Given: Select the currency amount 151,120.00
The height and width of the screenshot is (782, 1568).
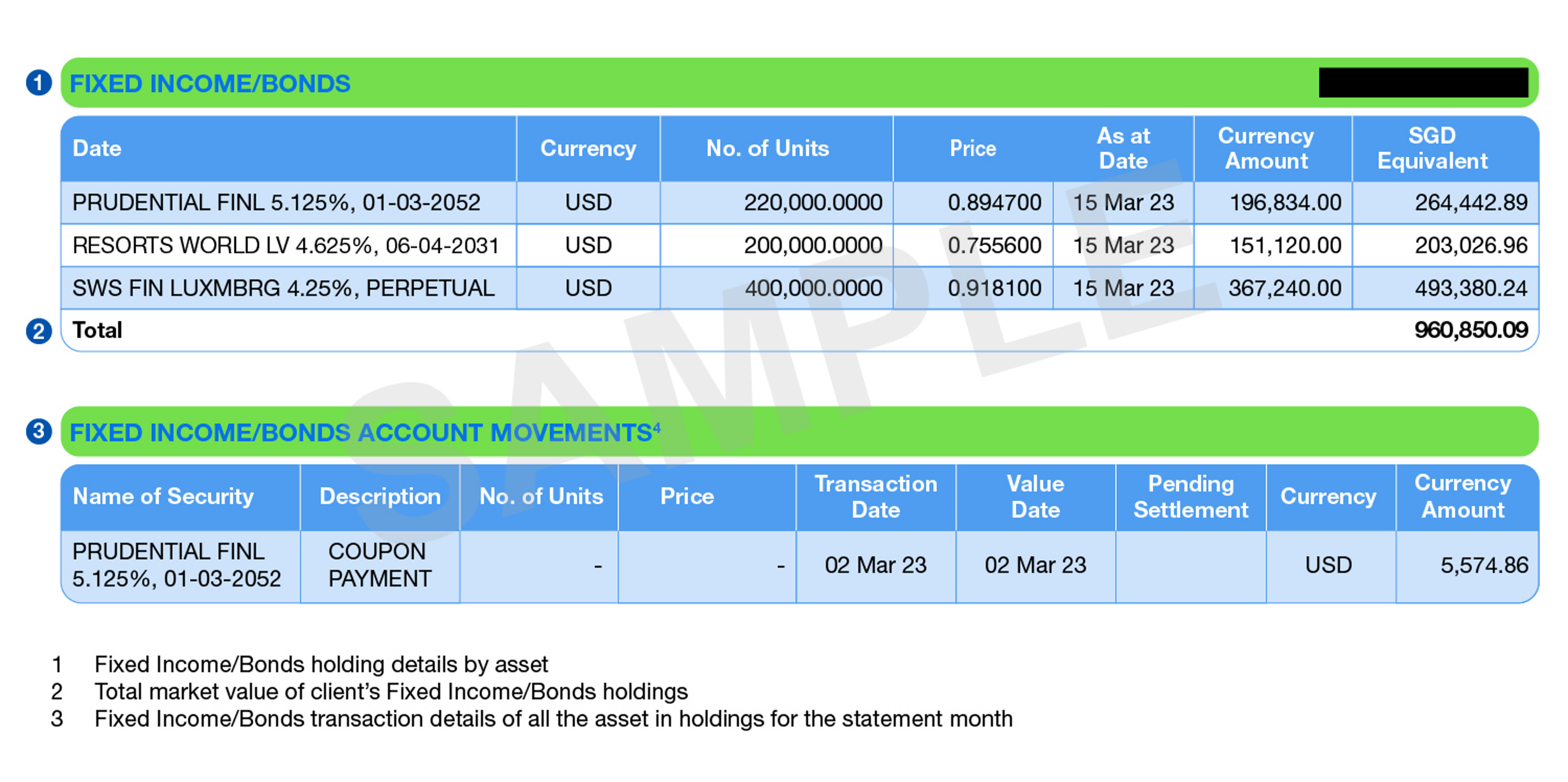Looking at the screenshot, I should point(1285,245).
